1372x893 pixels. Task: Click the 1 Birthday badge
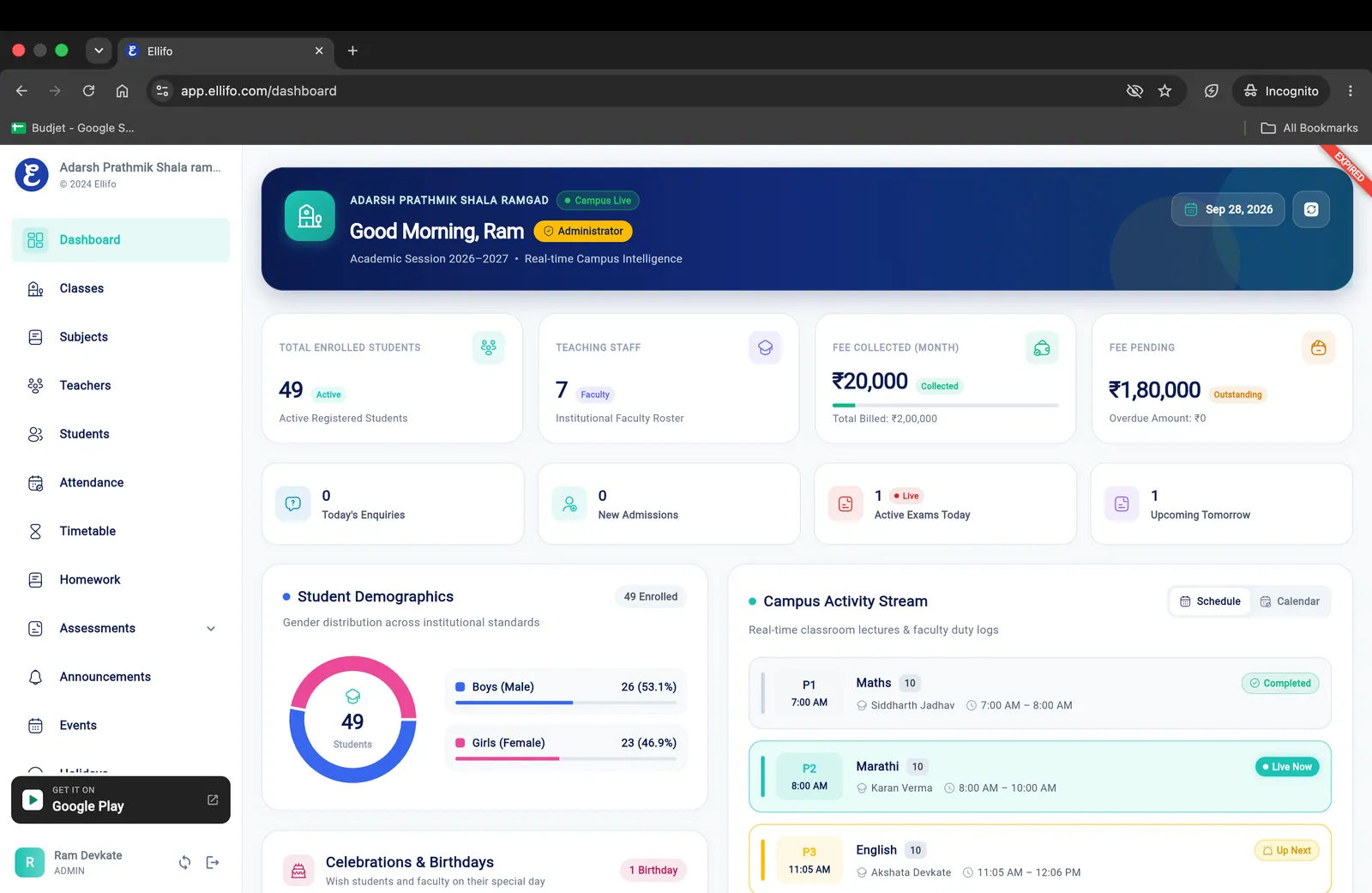653,870
